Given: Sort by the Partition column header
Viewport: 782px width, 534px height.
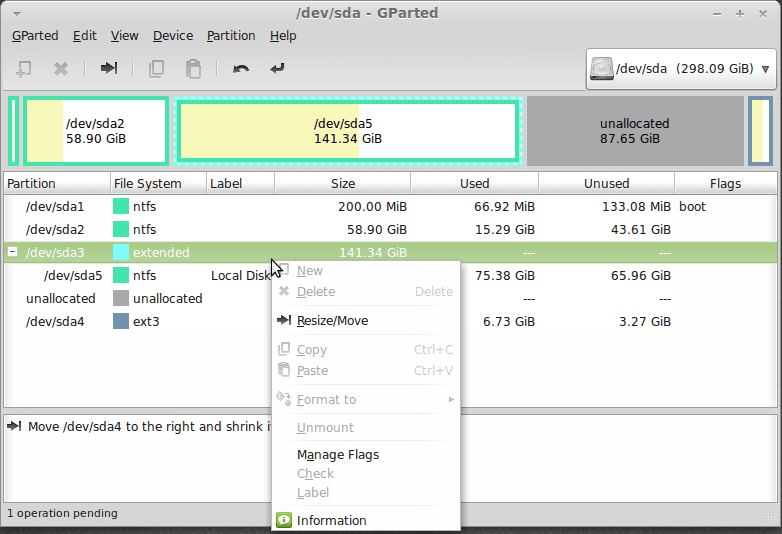Looking at the screenshot, I should 56,183.
